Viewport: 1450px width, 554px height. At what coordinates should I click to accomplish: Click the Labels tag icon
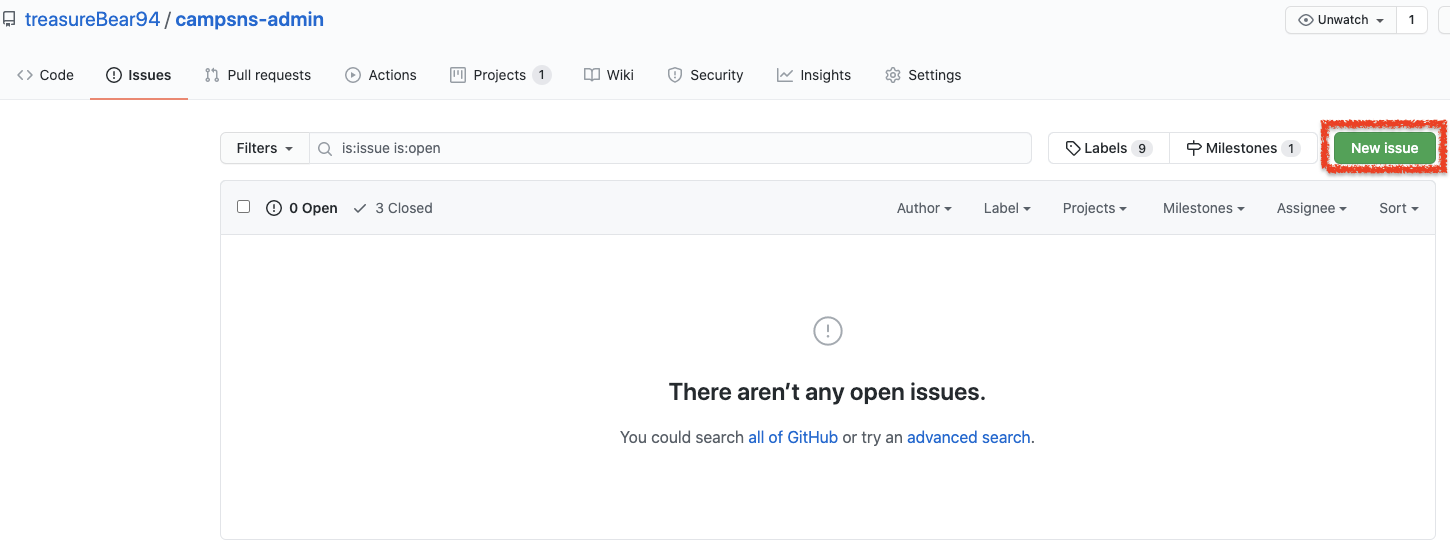tap(1073, 148)
